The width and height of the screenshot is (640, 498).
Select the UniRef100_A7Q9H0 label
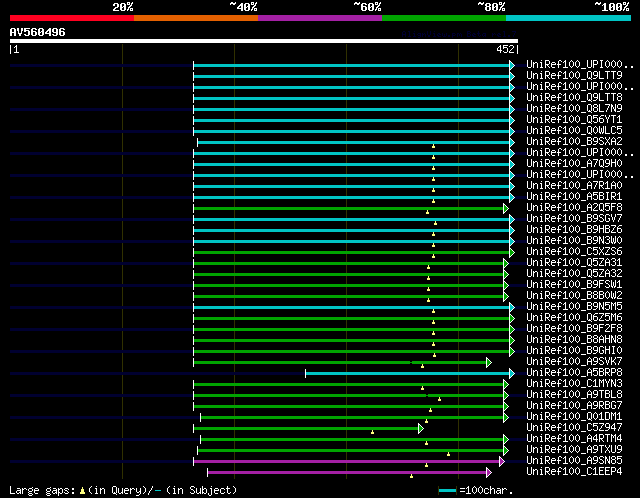pyautogui.click(x=574, y=164)
